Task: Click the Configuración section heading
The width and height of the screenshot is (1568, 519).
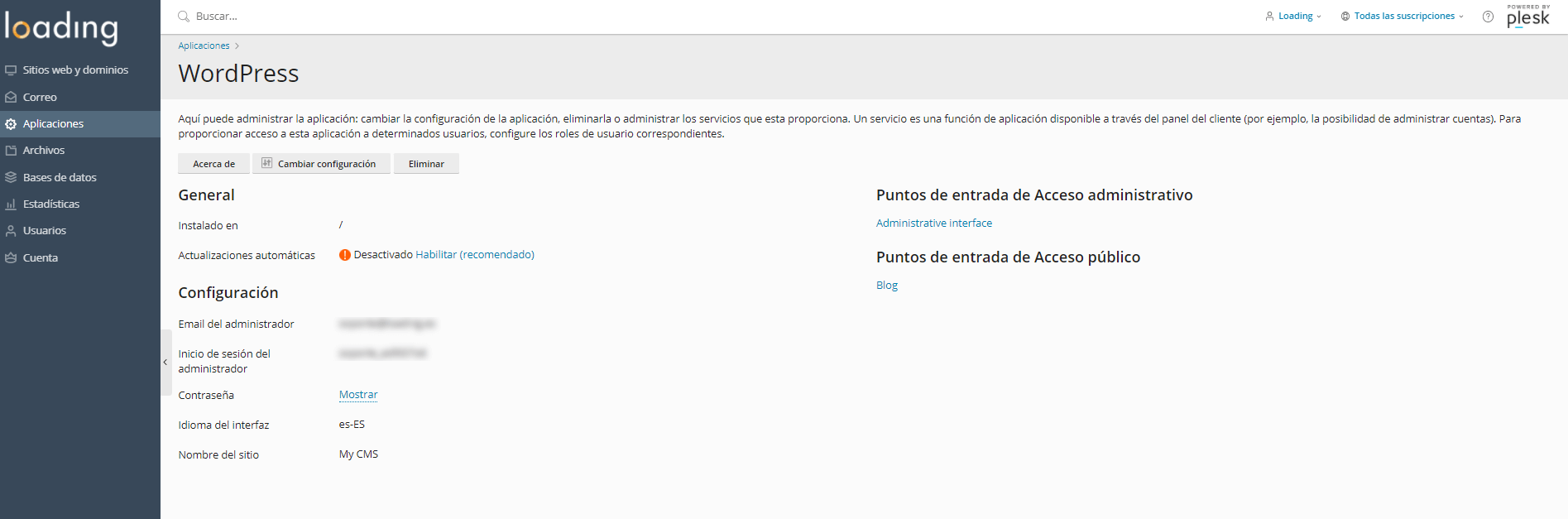Action: 228,292
